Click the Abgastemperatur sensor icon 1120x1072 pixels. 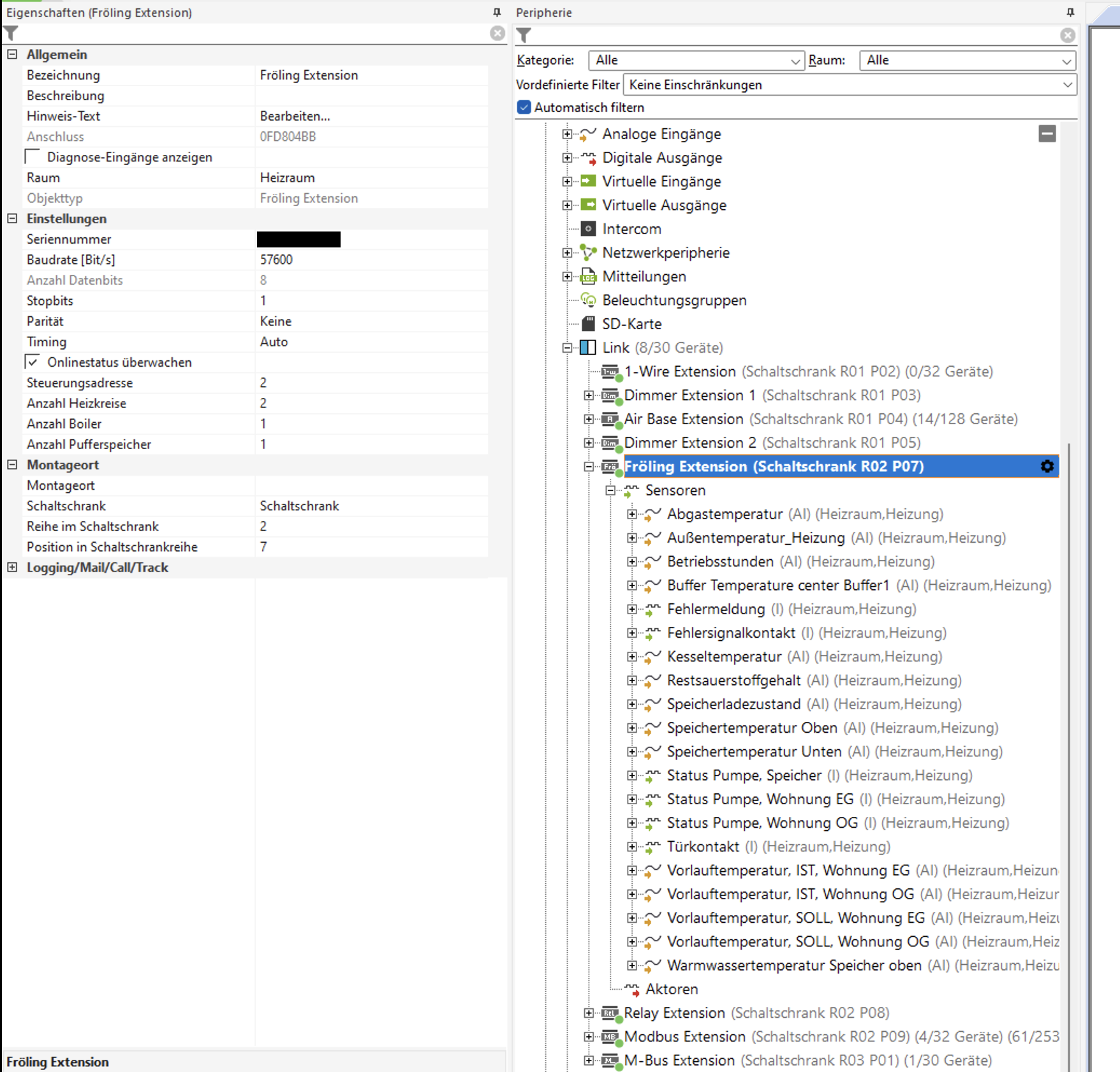[x=652, y=515]
